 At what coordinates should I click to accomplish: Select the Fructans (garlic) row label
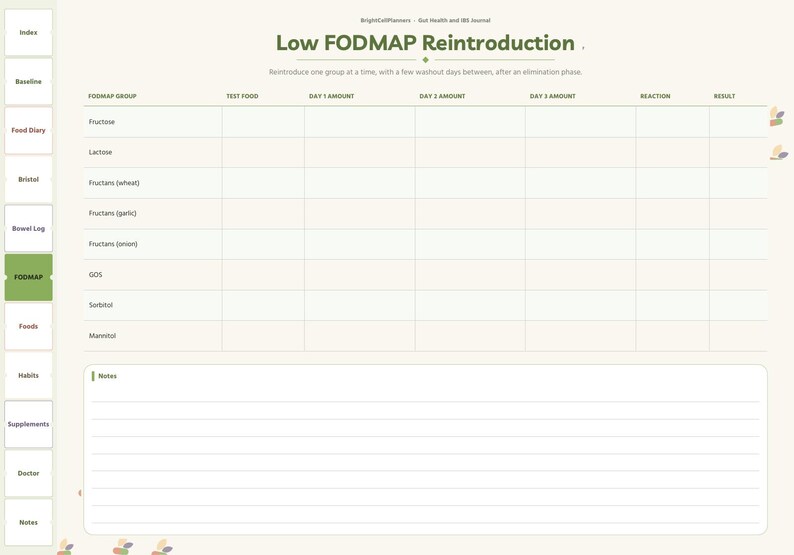pyautogui.click(x=112, y=213)
